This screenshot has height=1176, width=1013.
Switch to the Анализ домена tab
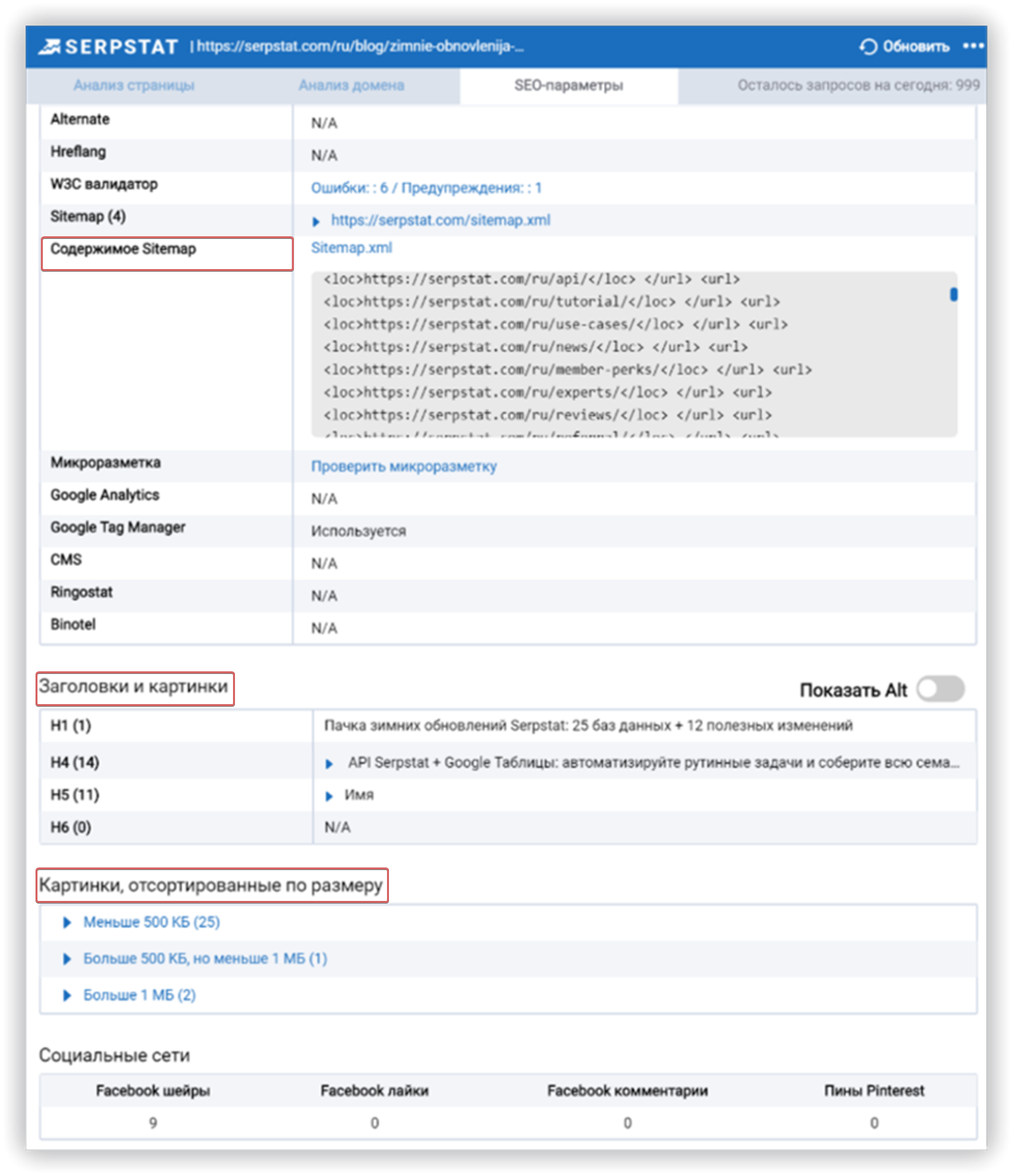[352, 86]
